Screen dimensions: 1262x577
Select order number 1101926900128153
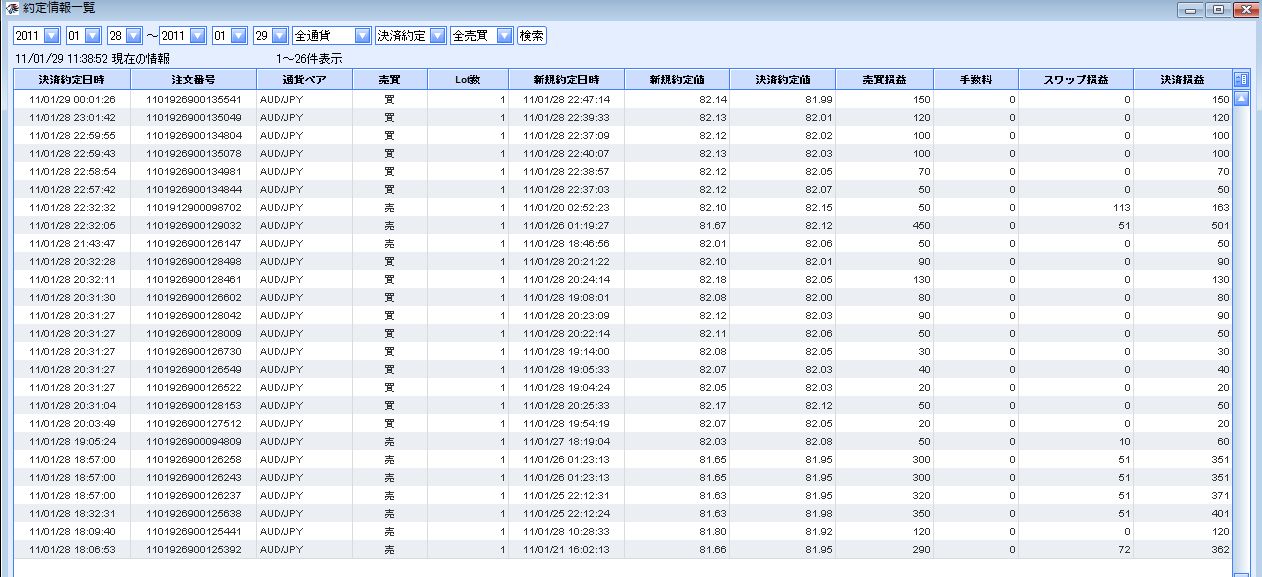pyautogui.click(x=193, y=405)
